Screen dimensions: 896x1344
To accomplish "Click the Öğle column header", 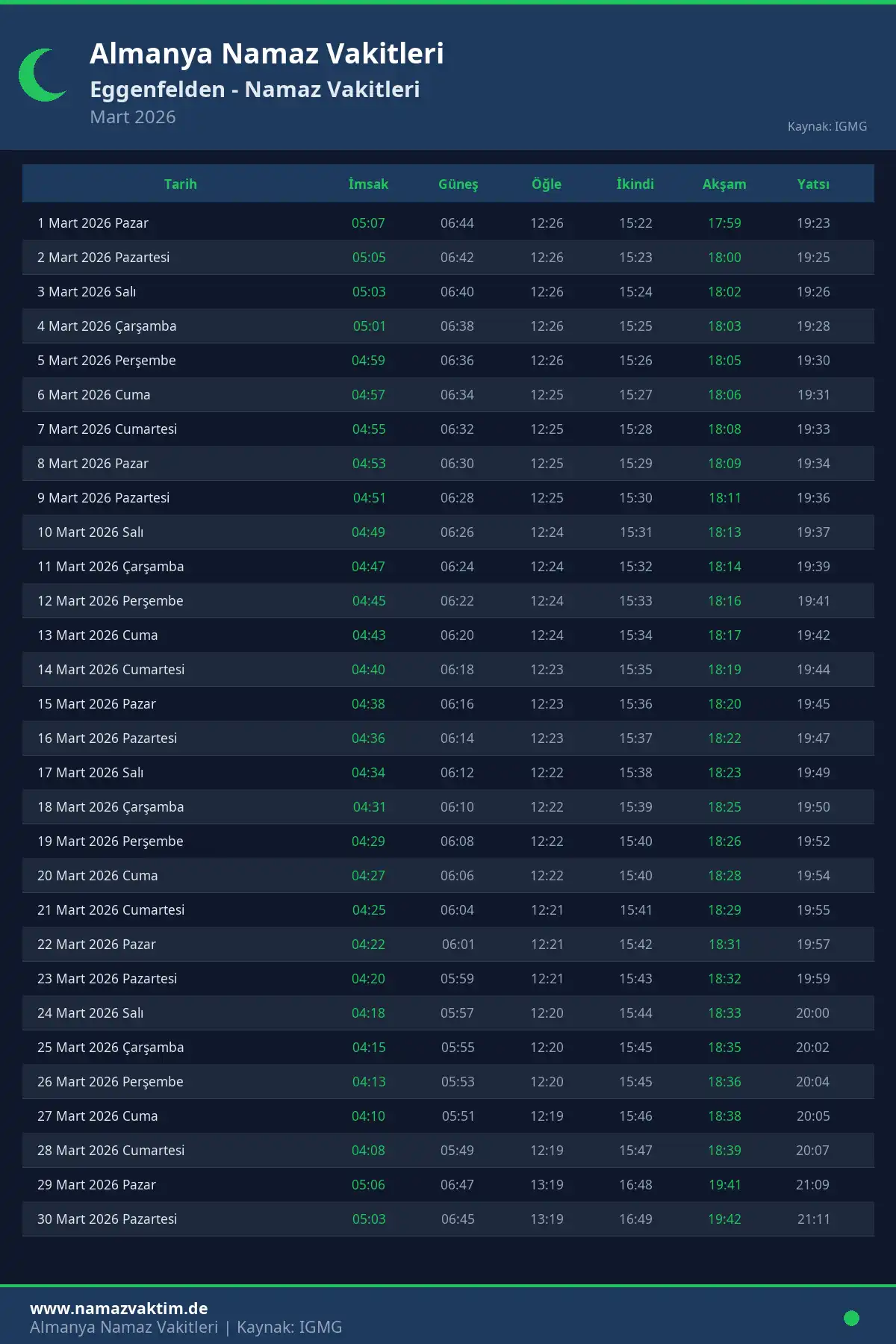I will pos(547,184).
